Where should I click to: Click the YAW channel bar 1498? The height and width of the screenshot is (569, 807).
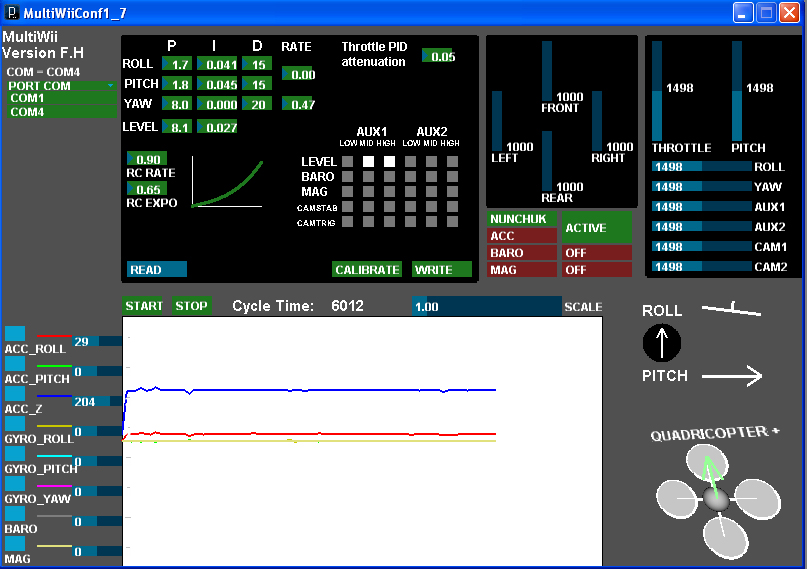pyautogui.click(x=702, y=186)
